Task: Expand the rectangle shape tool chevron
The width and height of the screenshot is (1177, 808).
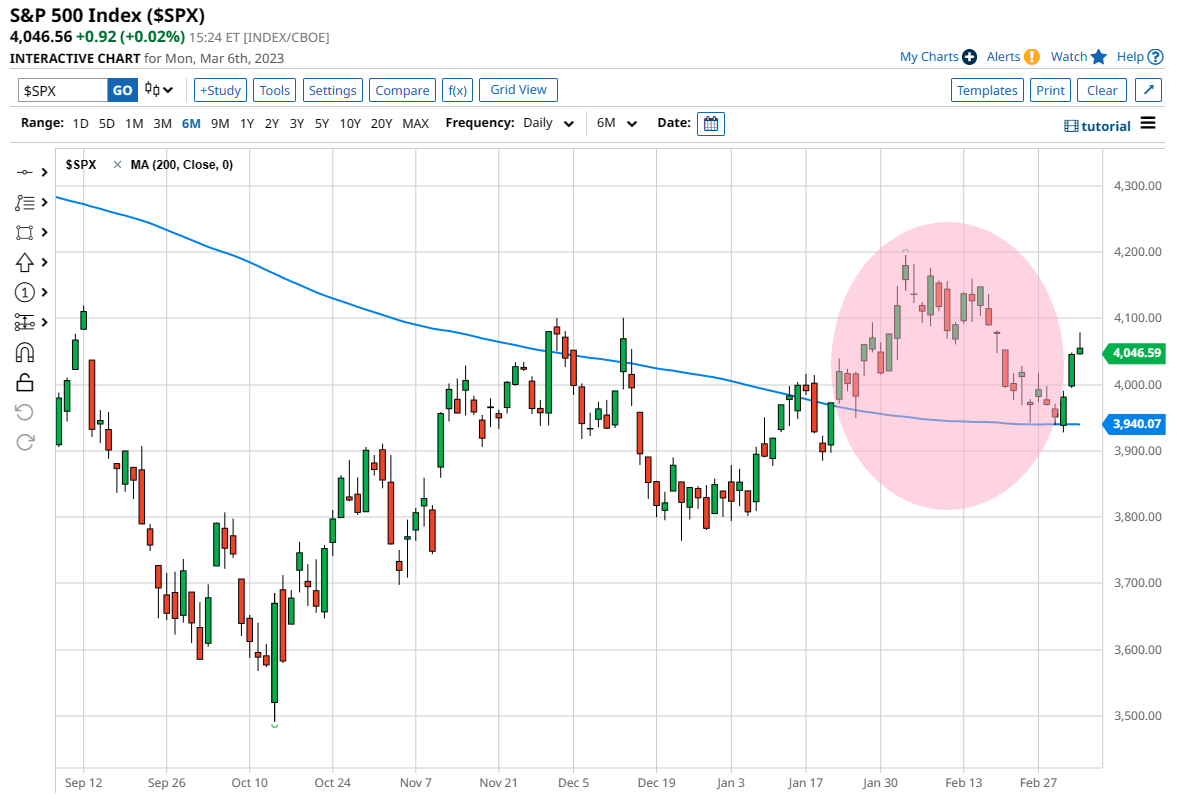Action: coord(44,233)
